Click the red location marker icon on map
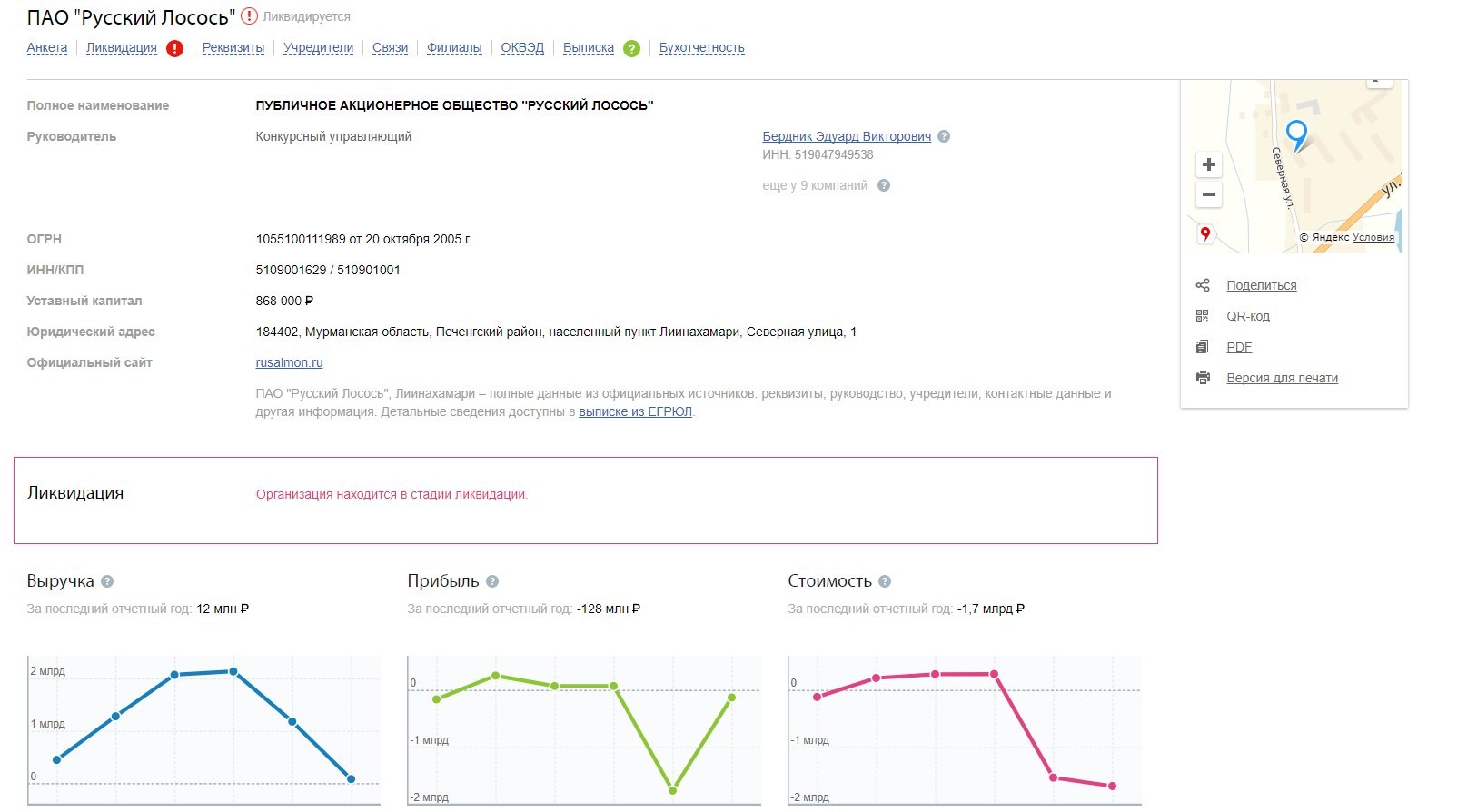 (1205, 234)
